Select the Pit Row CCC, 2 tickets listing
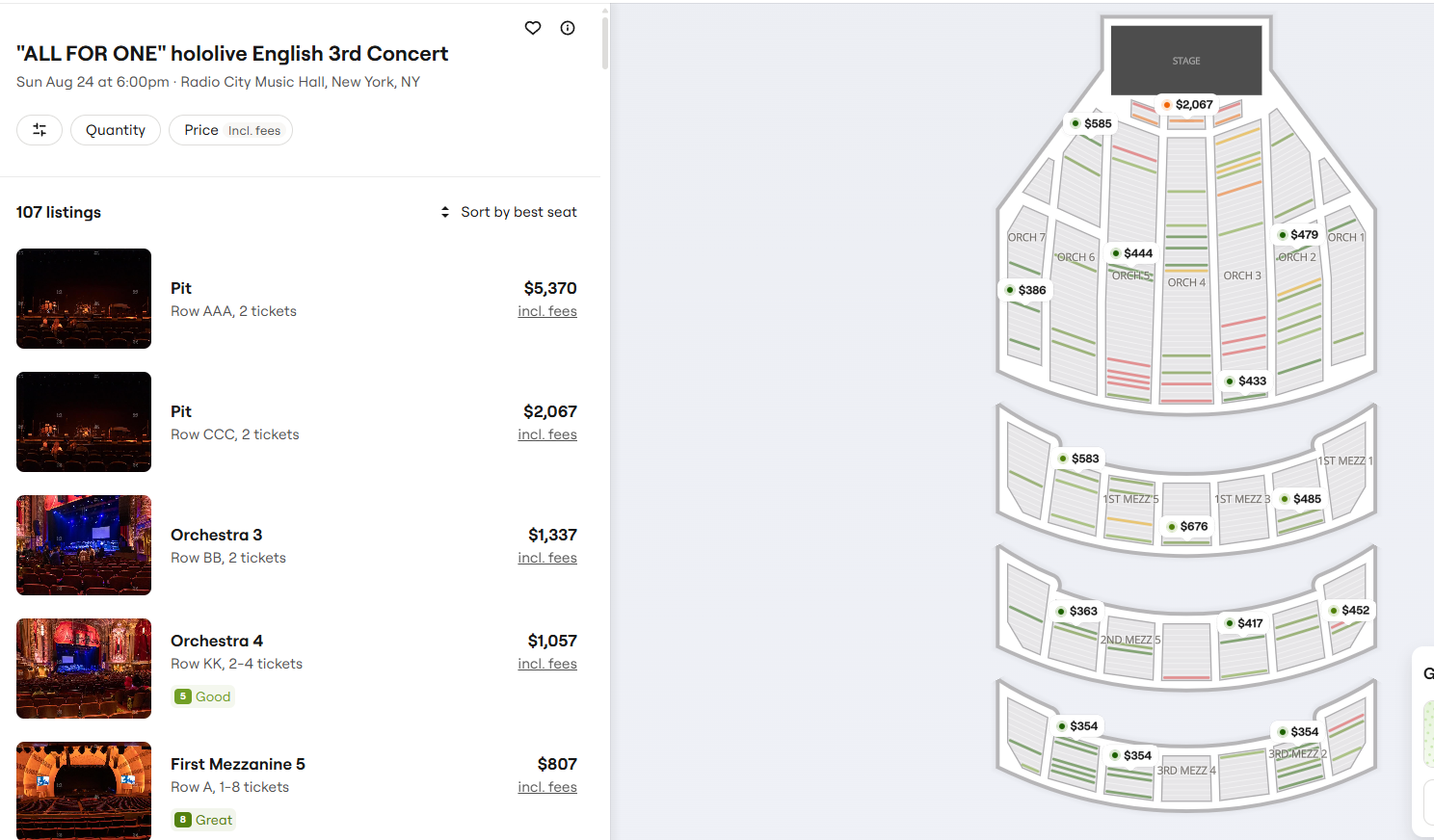 coord(297,422)
